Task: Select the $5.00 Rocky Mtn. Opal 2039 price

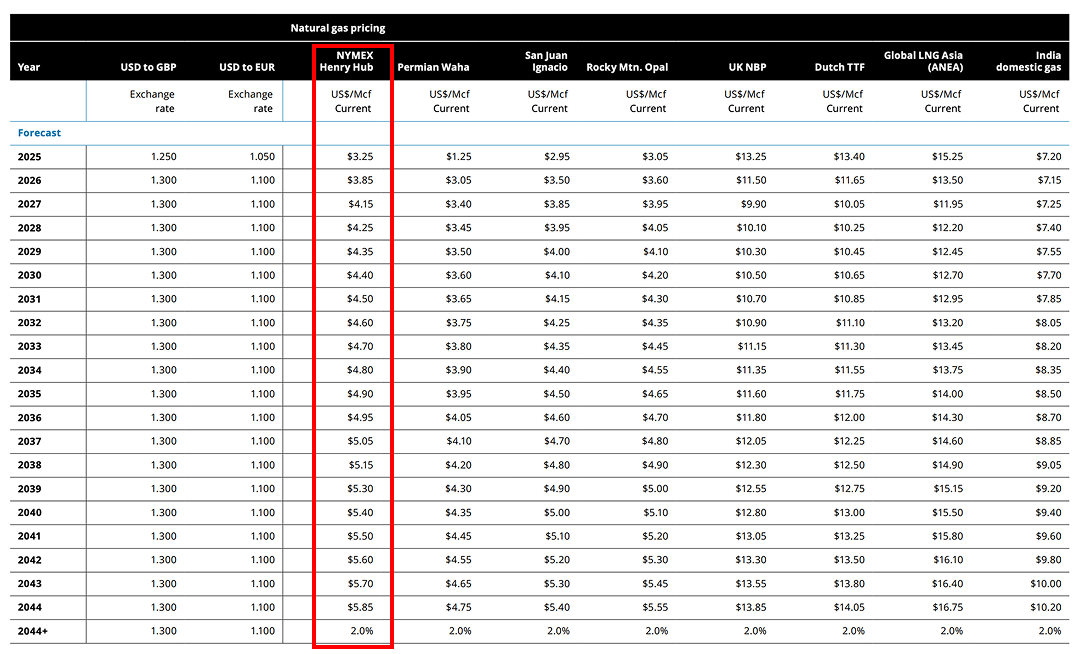Action: click(655, 489)
